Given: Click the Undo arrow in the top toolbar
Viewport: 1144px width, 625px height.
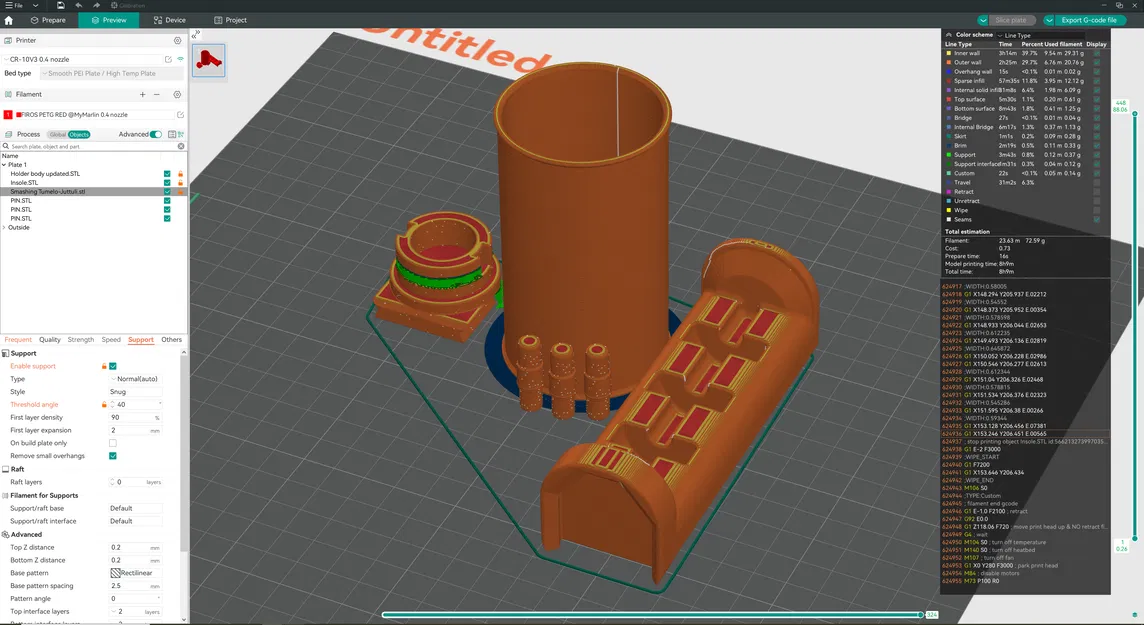Looking at the screenshot, I should [x=79, y=6].
